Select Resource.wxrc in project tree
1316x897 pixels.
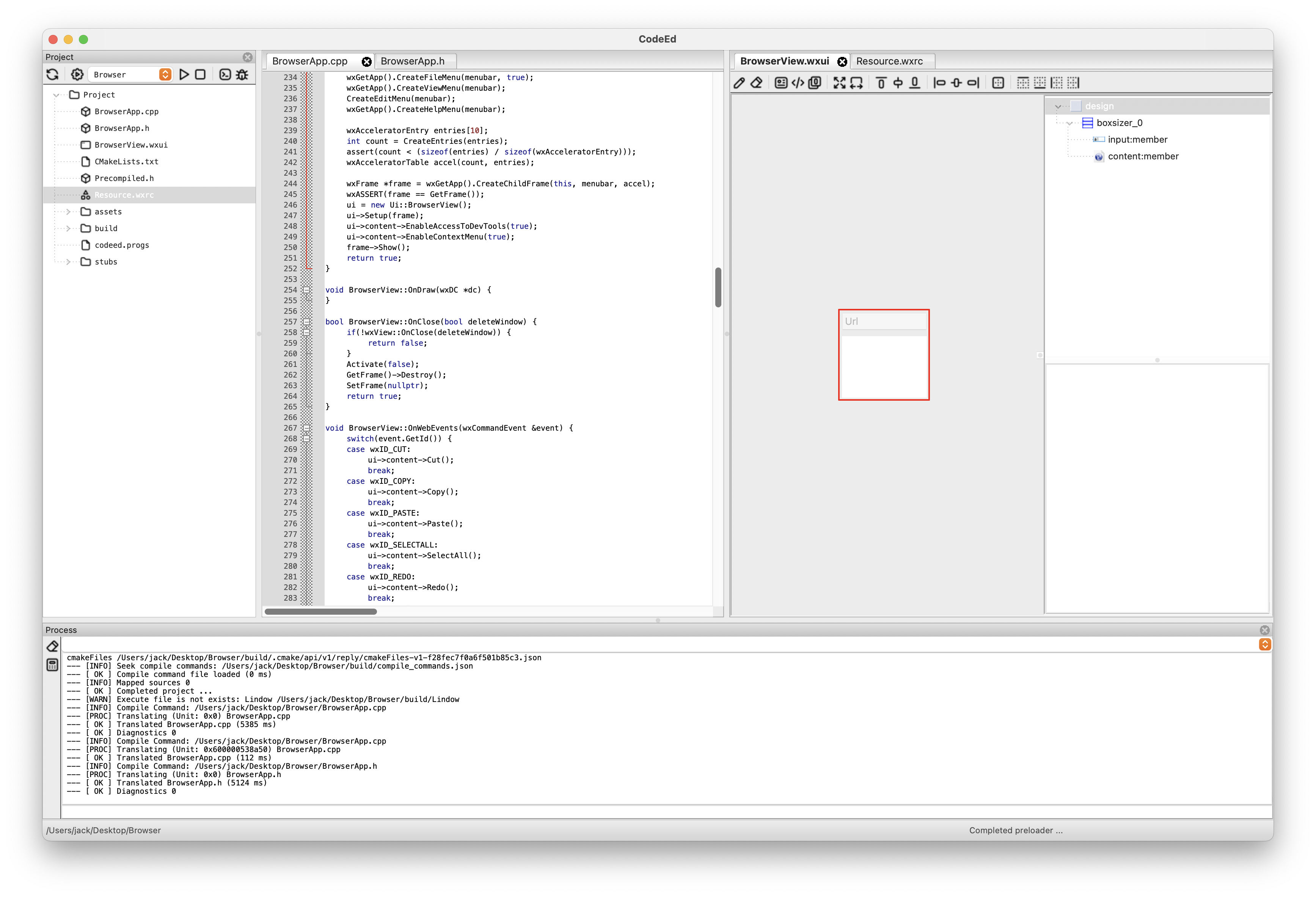(x=124, y=195)
